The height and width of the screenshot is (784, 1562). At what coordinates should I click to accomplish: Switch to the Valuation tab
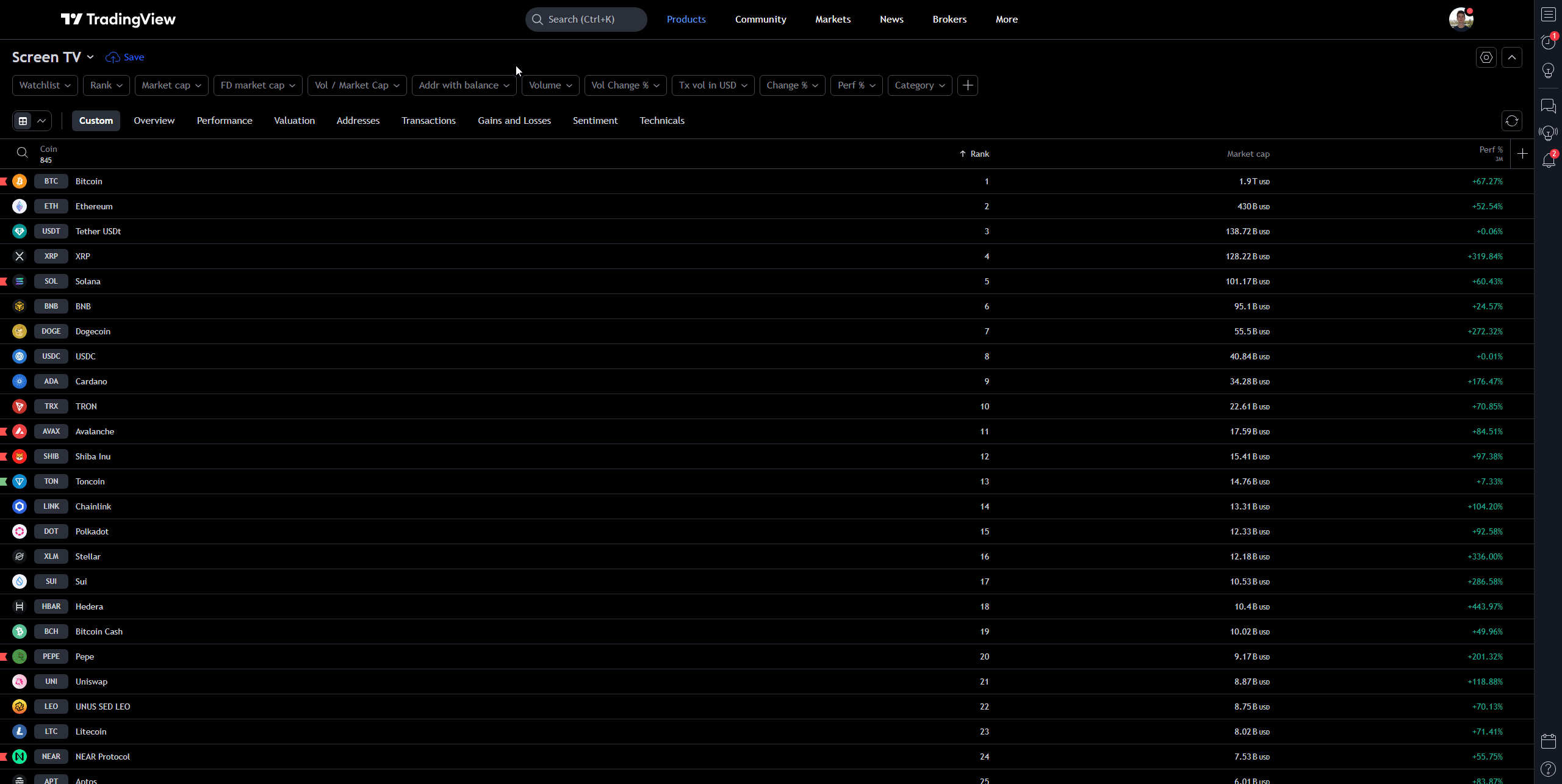click(295, 121)
